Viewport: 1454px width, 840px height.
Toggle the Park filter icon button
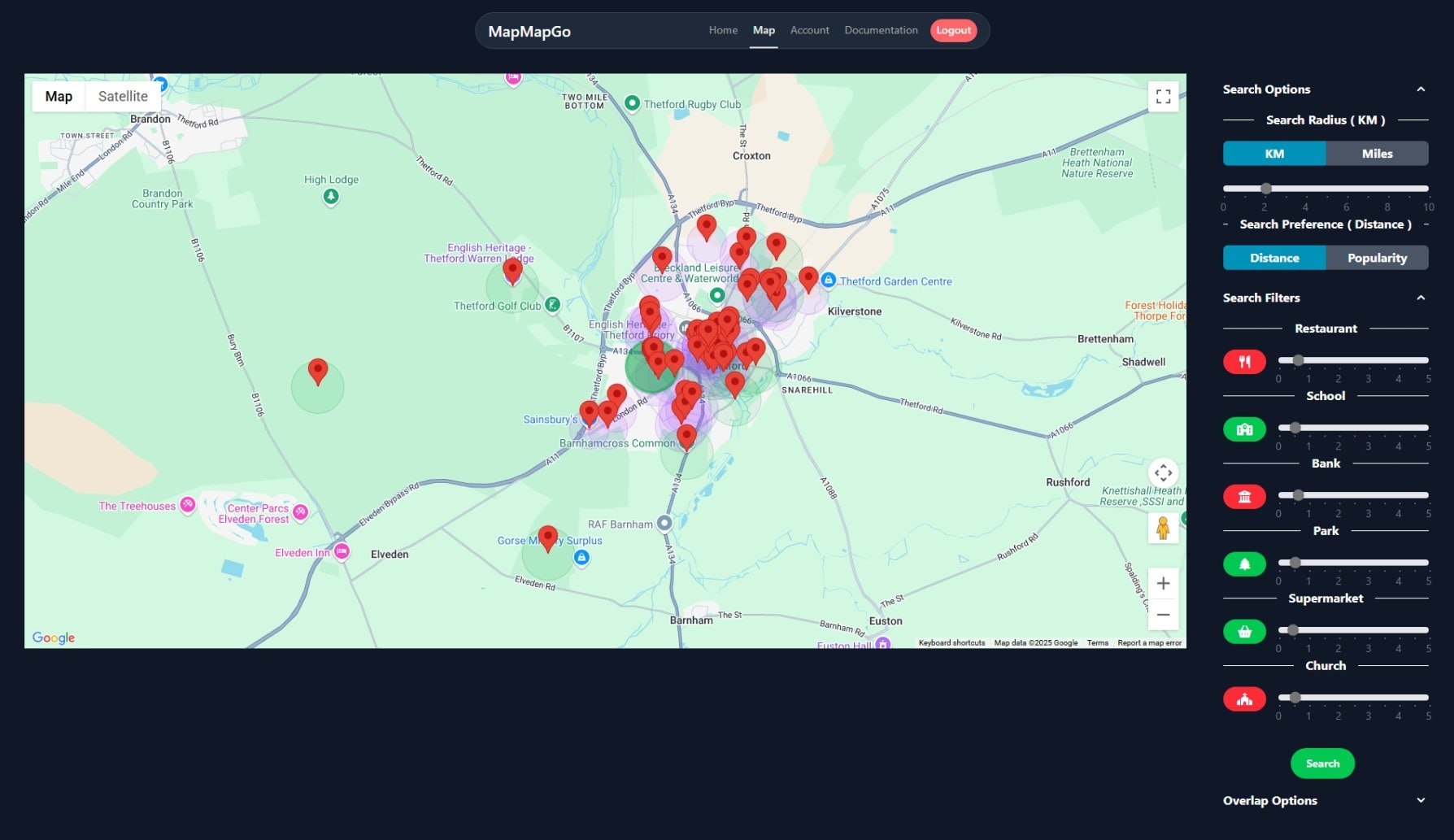pyautogui.click(x=1244, y=564)
